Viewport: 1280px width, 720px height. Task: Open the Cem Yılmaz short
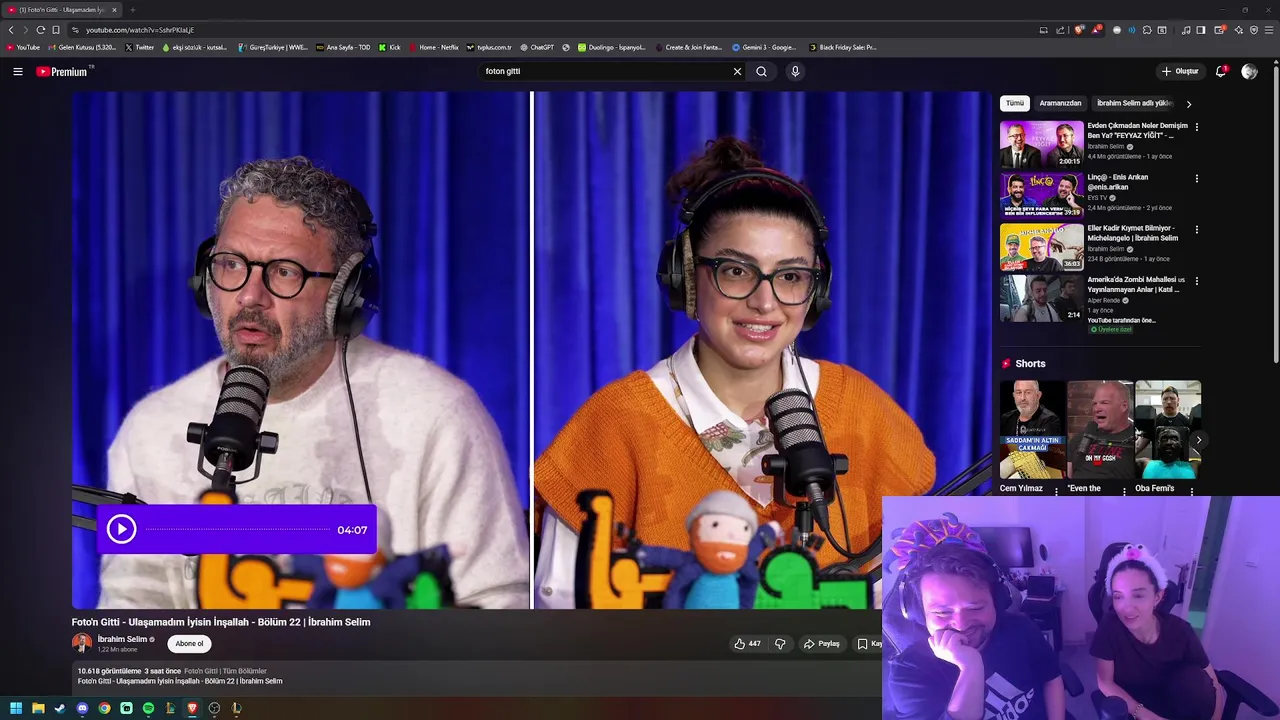pyautogui.click(x=1032, y=429)
